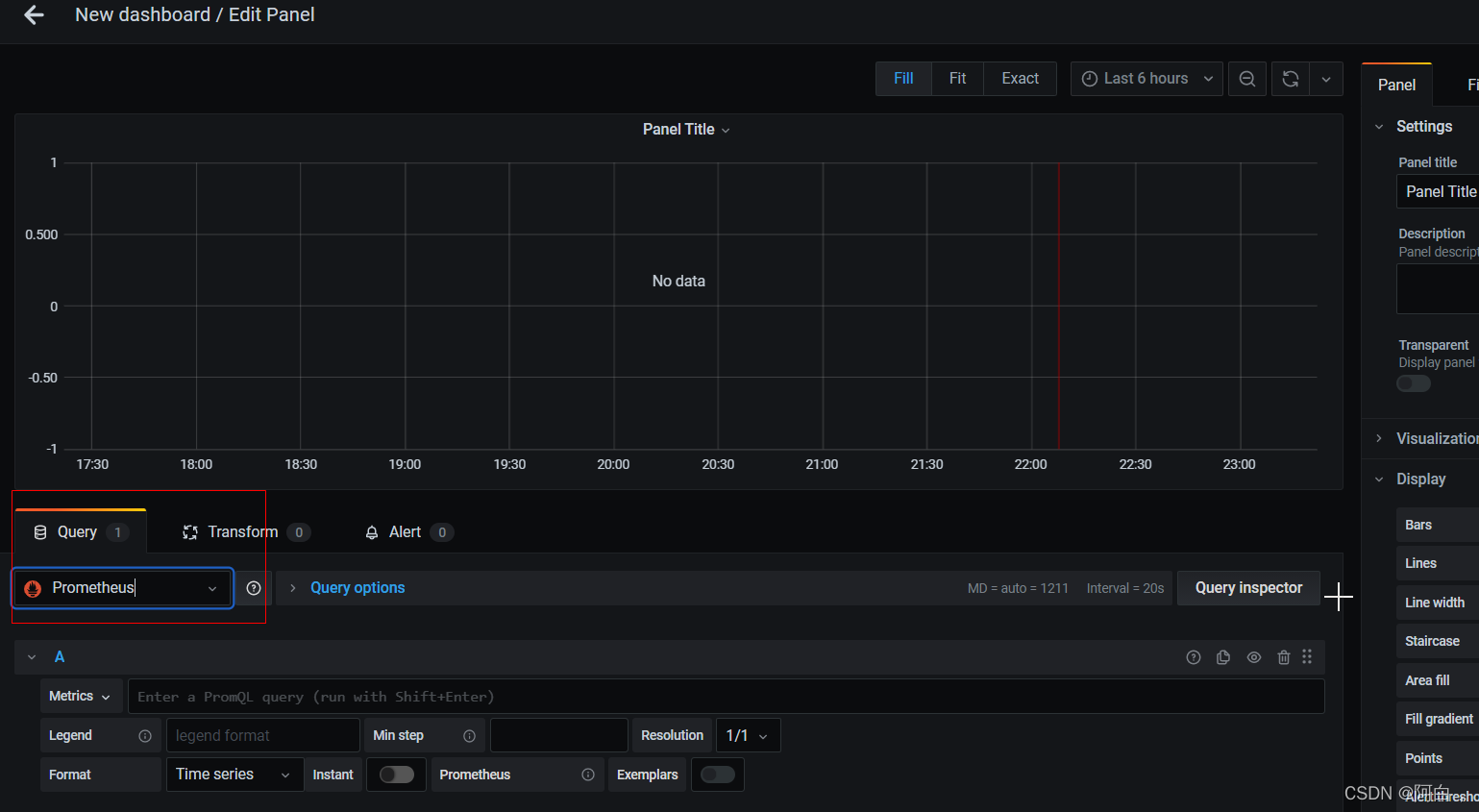Delete query A with trash icon
Screen dimensions: 1479x812
1284,657
